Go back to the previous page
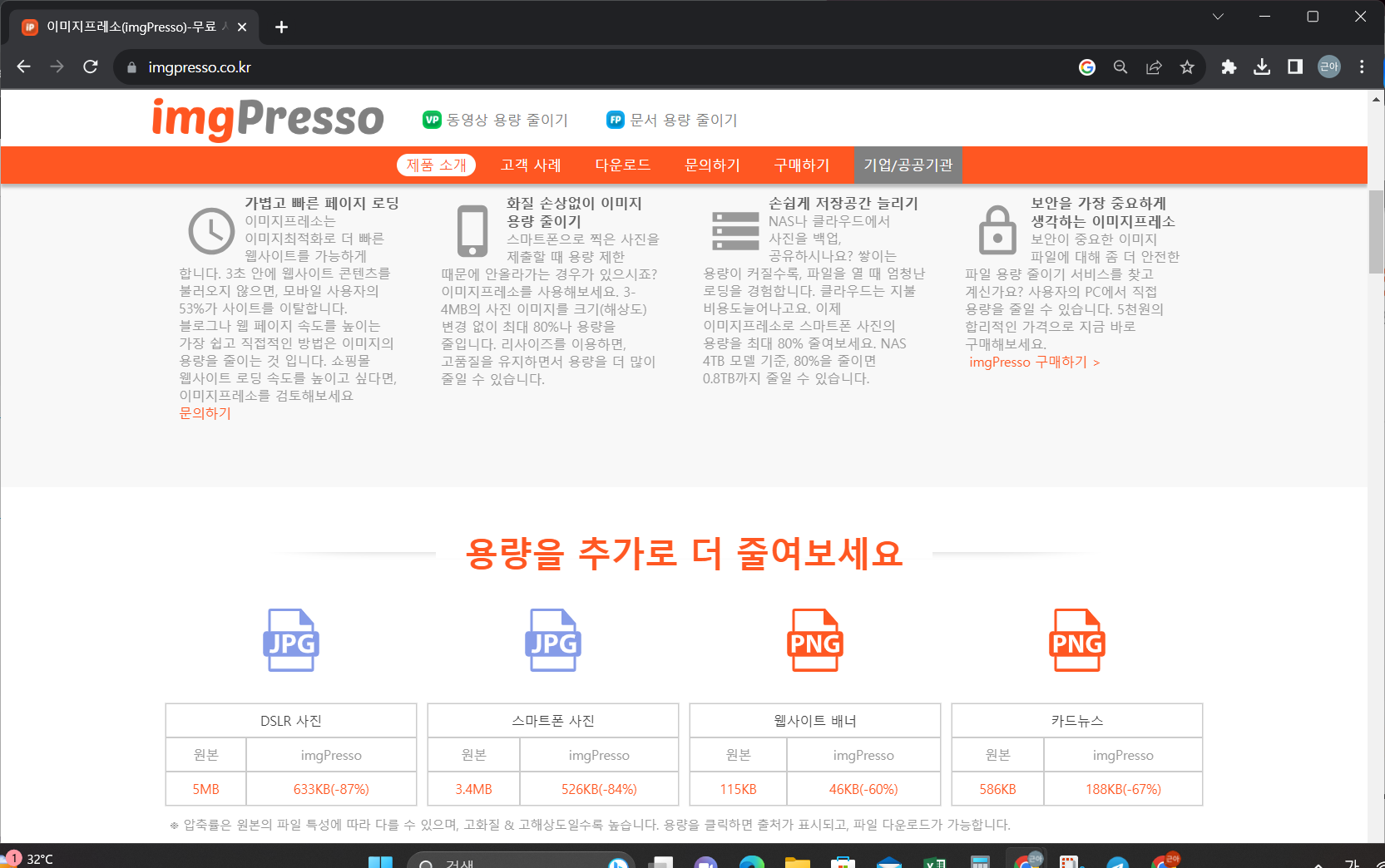The image size is (1385, 868). click(23, 67)
